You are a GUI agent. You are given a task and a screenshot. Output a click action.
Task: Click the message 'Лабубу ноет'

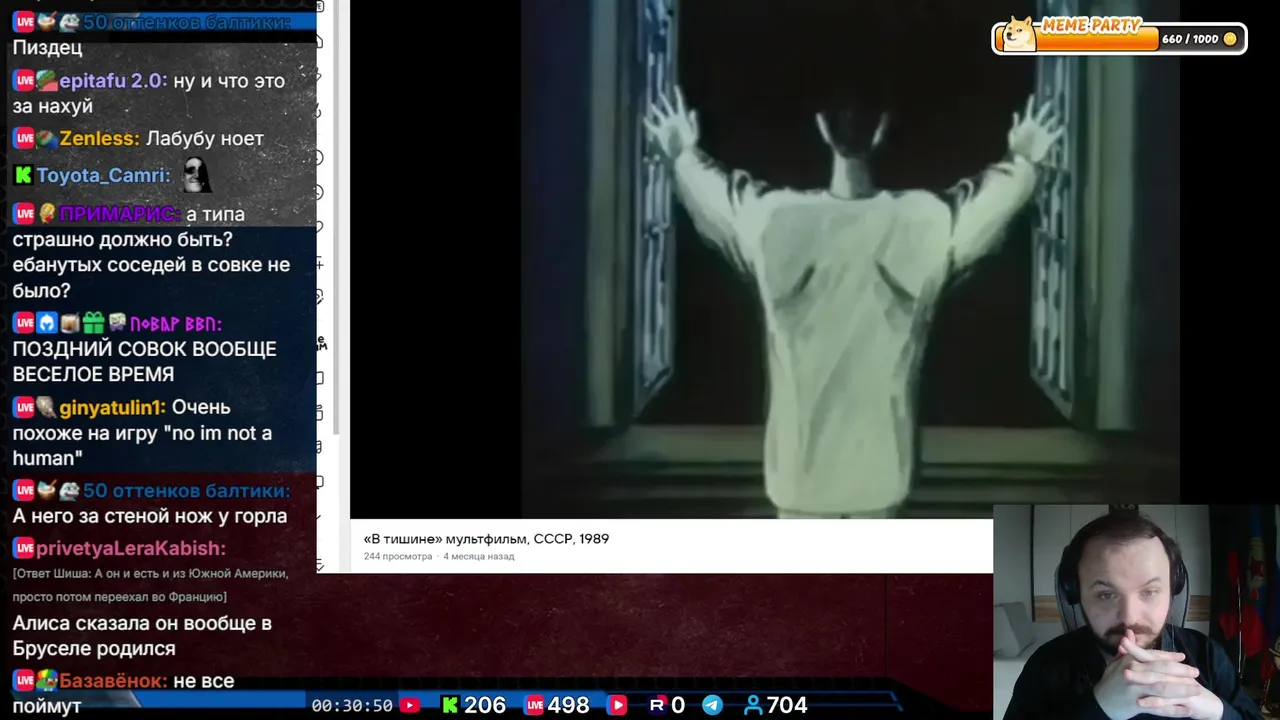(205, 139)
